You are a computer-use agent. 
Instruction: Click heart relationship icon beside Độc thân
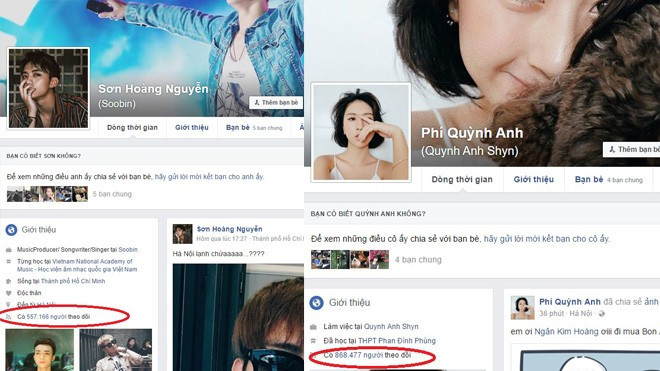[x=8, y=293]
